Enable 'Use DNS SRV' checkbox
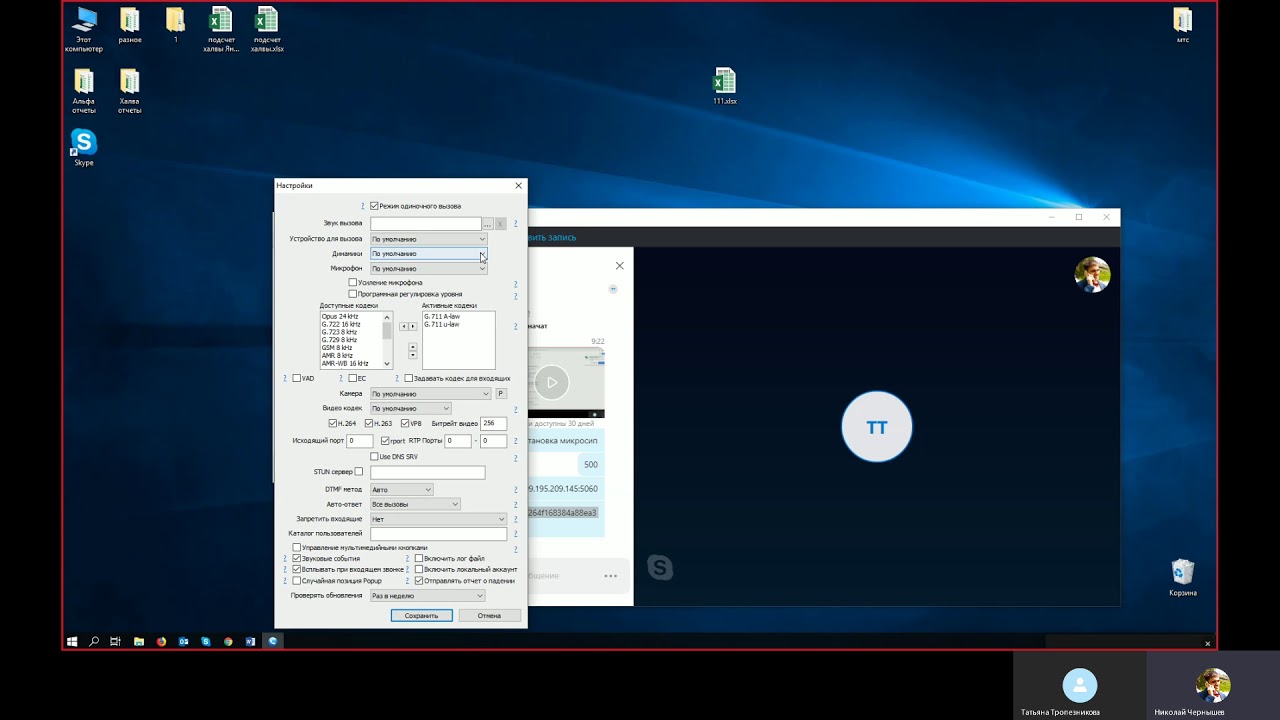This screenshot has height=720, width=1280. (374, 457)
